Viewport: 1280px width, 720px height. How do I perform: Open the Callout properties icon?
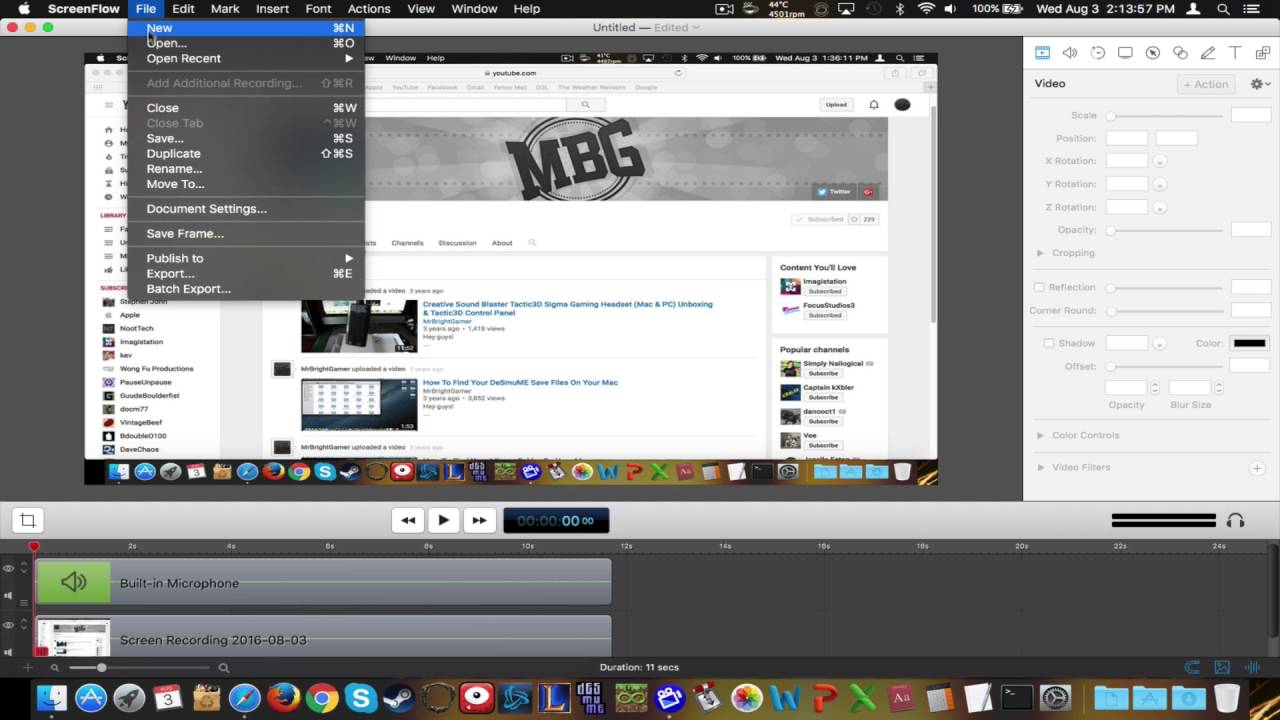[1153, 53]
